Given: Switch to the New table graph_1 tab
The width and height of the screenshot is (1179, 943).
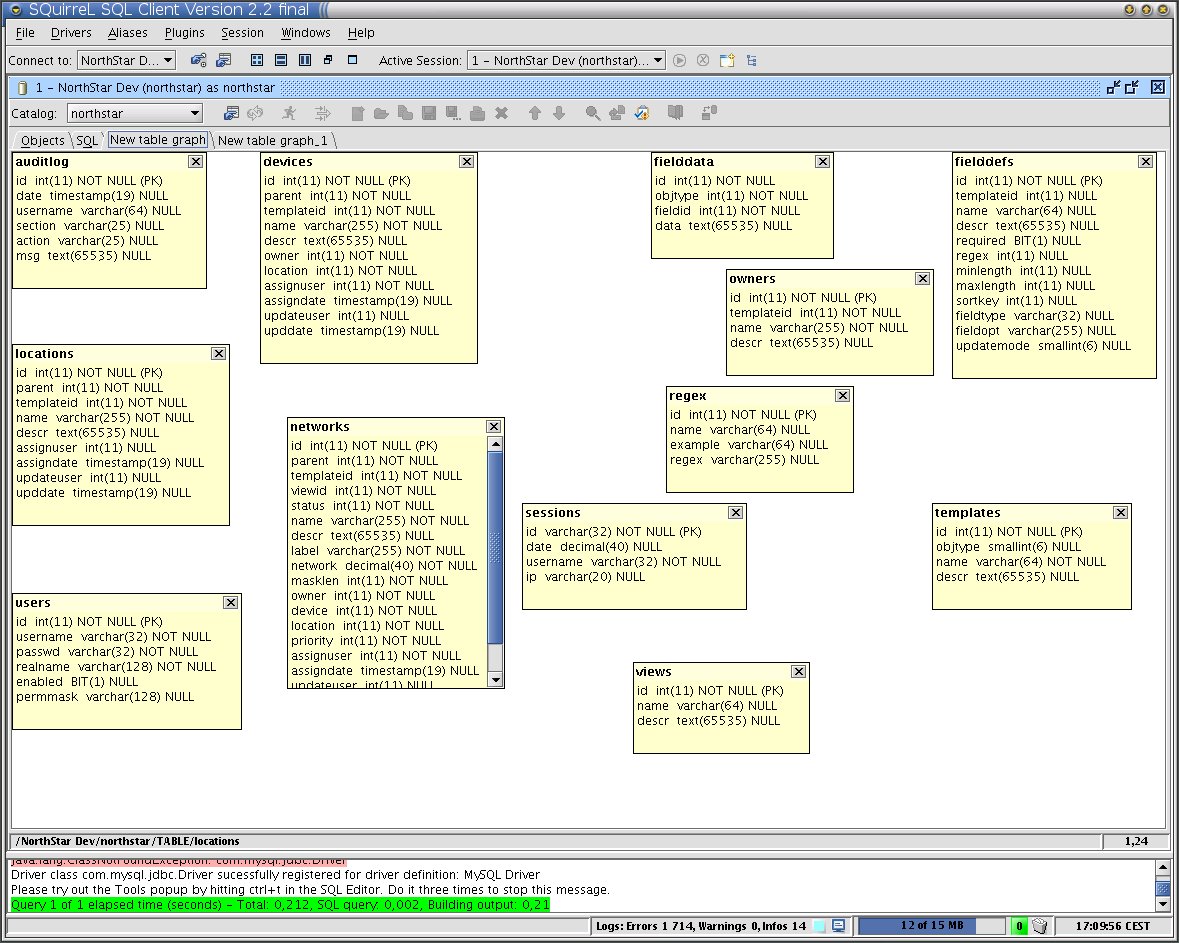Looking at the screenshot, I should coord(272,140).
